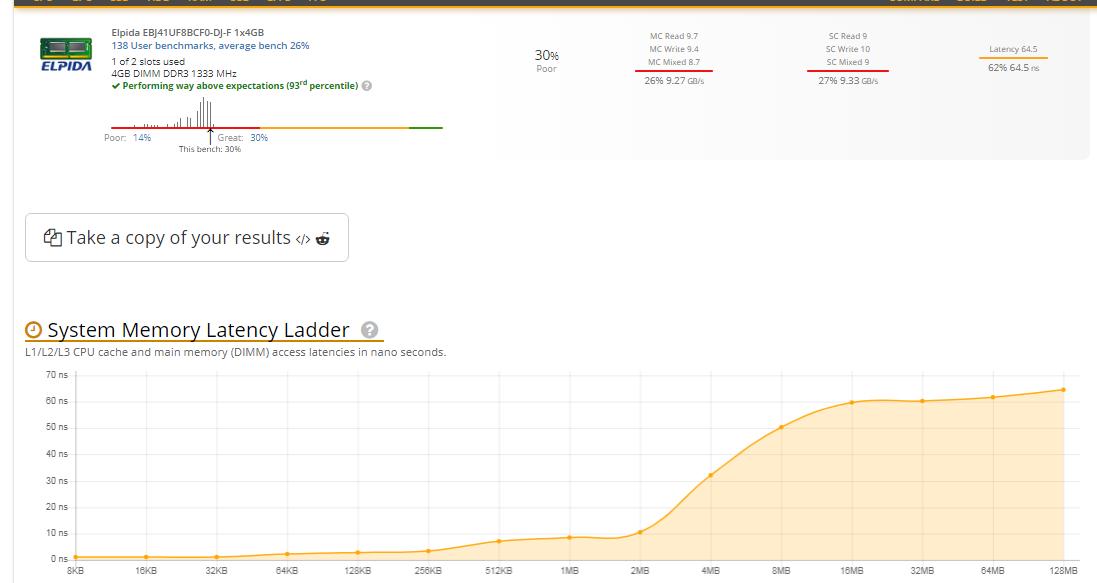Click the 128MB data point on latency chart
Viewport: 1097px width, 583px height.
pyautogui.click(x=1063, y=390)
